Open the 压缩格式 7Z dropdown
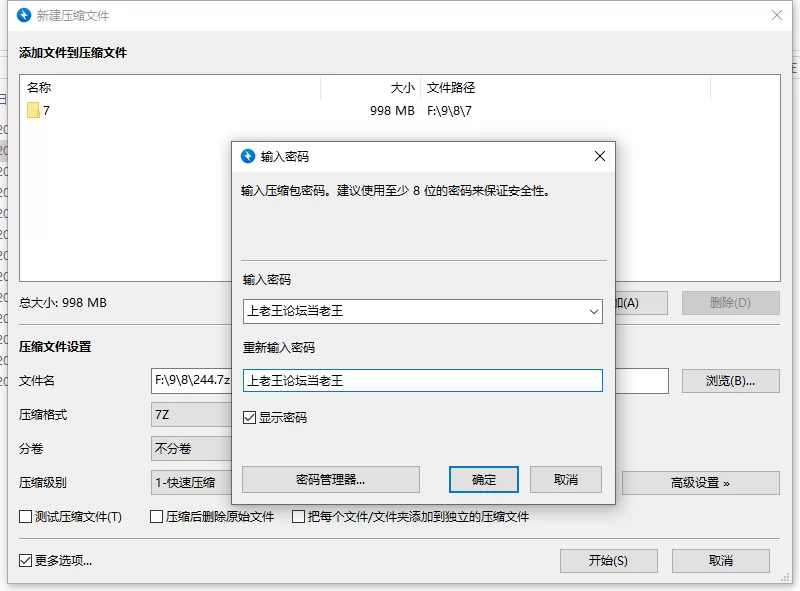 (191, 414)
